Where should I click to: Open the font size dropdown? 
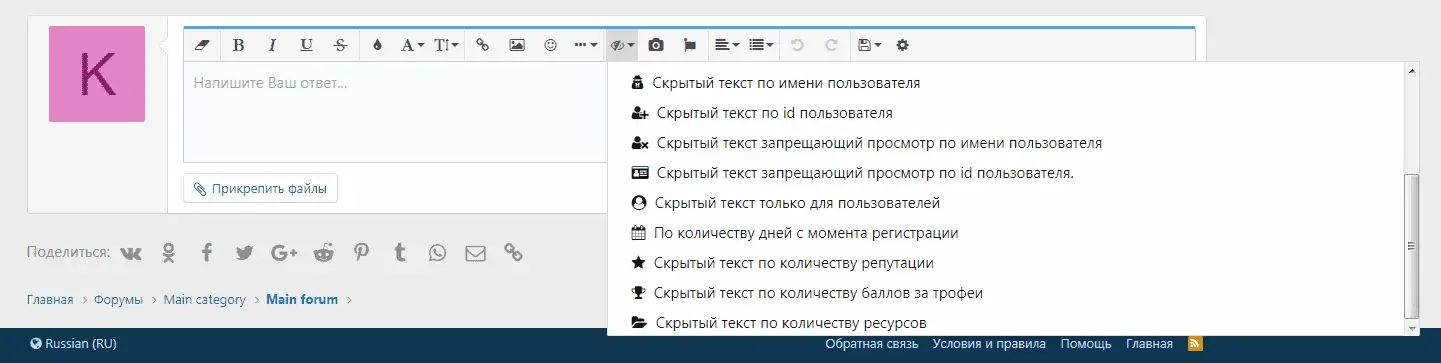click(447, 45)
